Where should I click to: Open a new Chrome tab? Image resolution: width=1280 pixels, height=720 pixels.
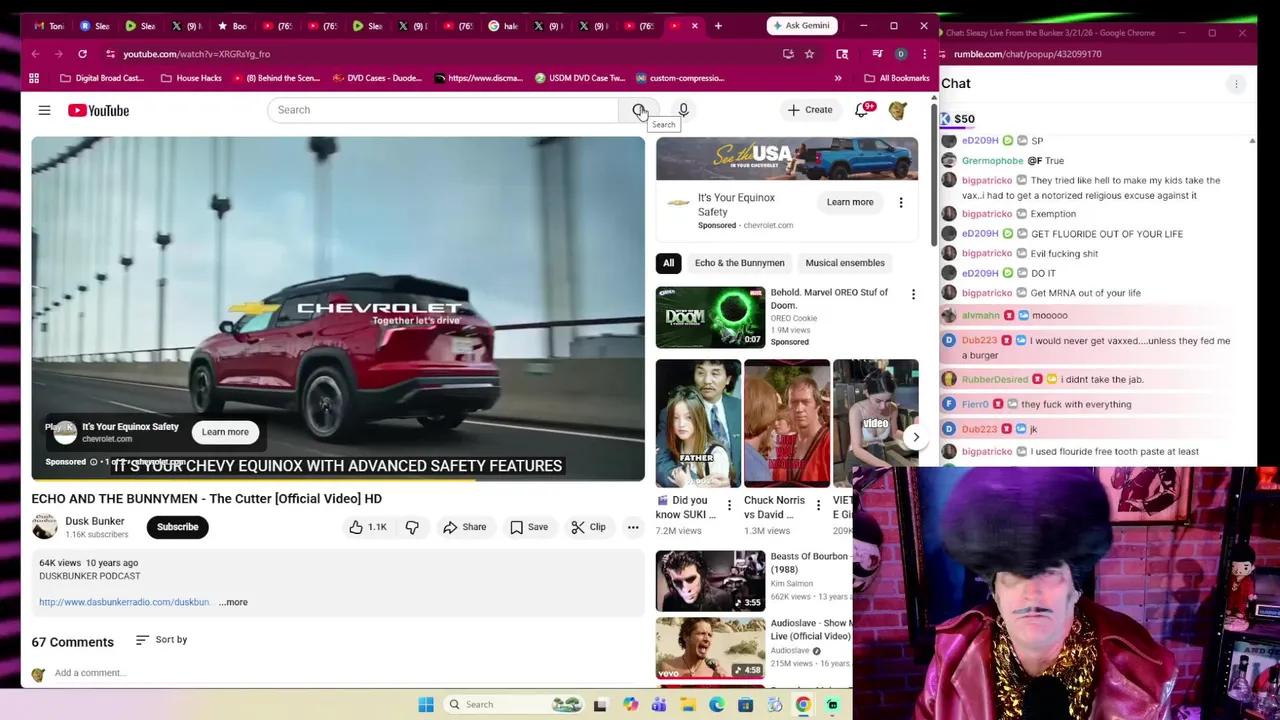pyautogui.click(x=718, y=26)
